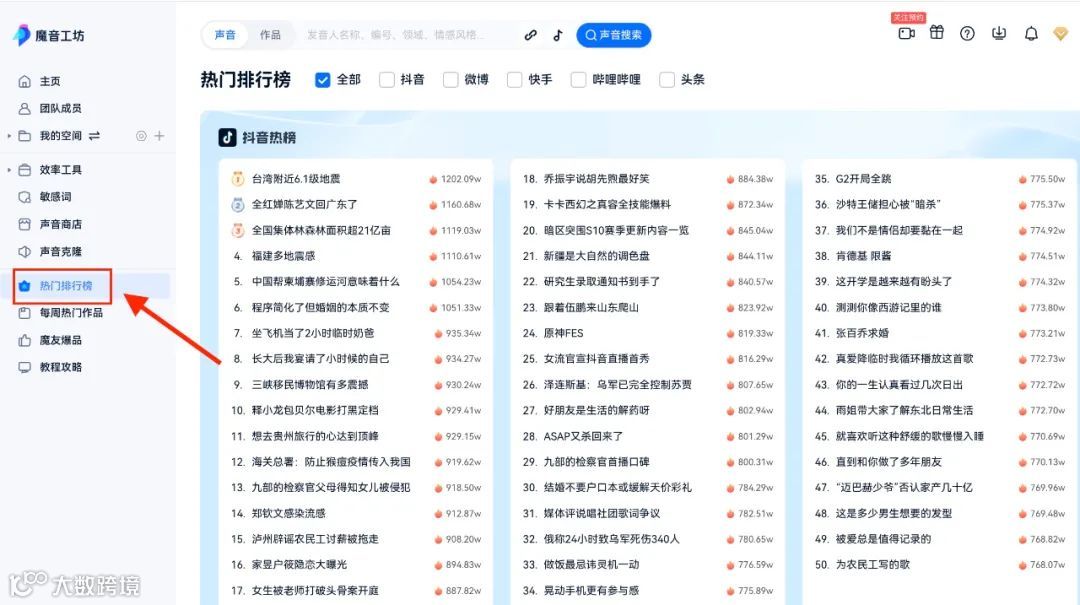Click the swap icon beside 我的空间
This screenshot has height=605, width=1080.
tap(94, 136)
